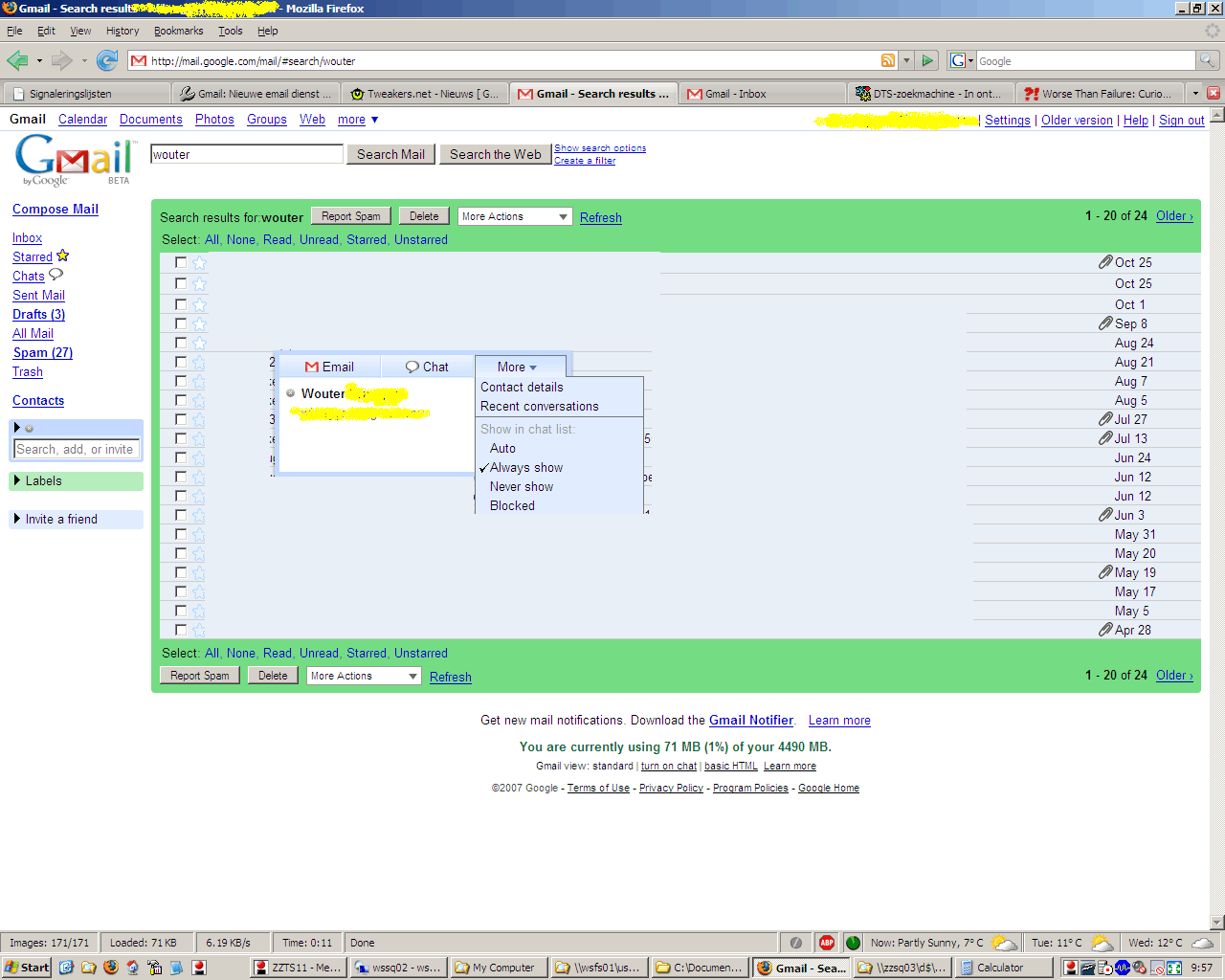Expand the chat status triangle above contact search

[x=17, y=428]
